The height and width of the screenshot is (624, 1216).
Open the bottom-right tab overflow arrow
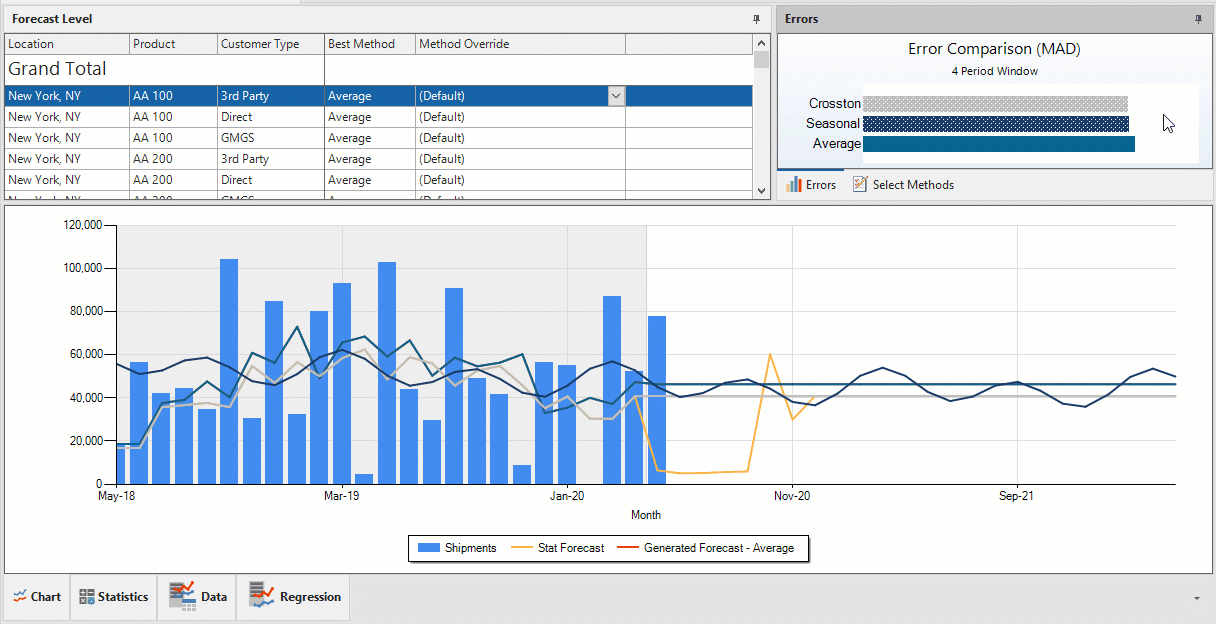pyautogui.click(x=1198, y=598)
